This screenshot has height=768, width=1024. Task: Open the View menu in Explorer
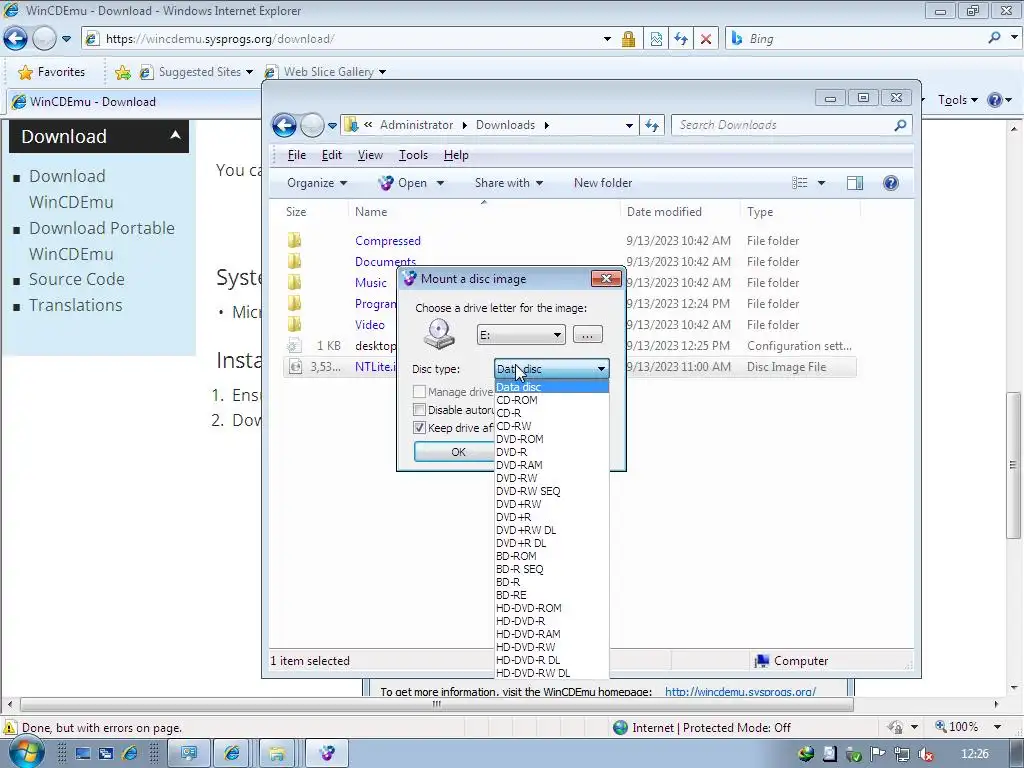(x=370, y=155)
